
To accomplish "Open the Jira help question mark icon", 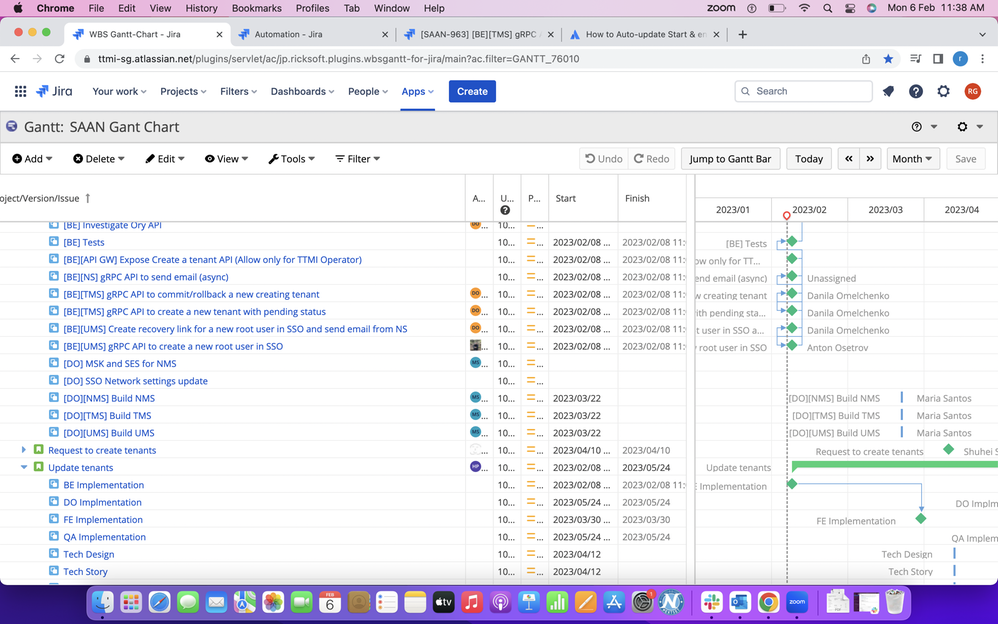I will point(915,91).
